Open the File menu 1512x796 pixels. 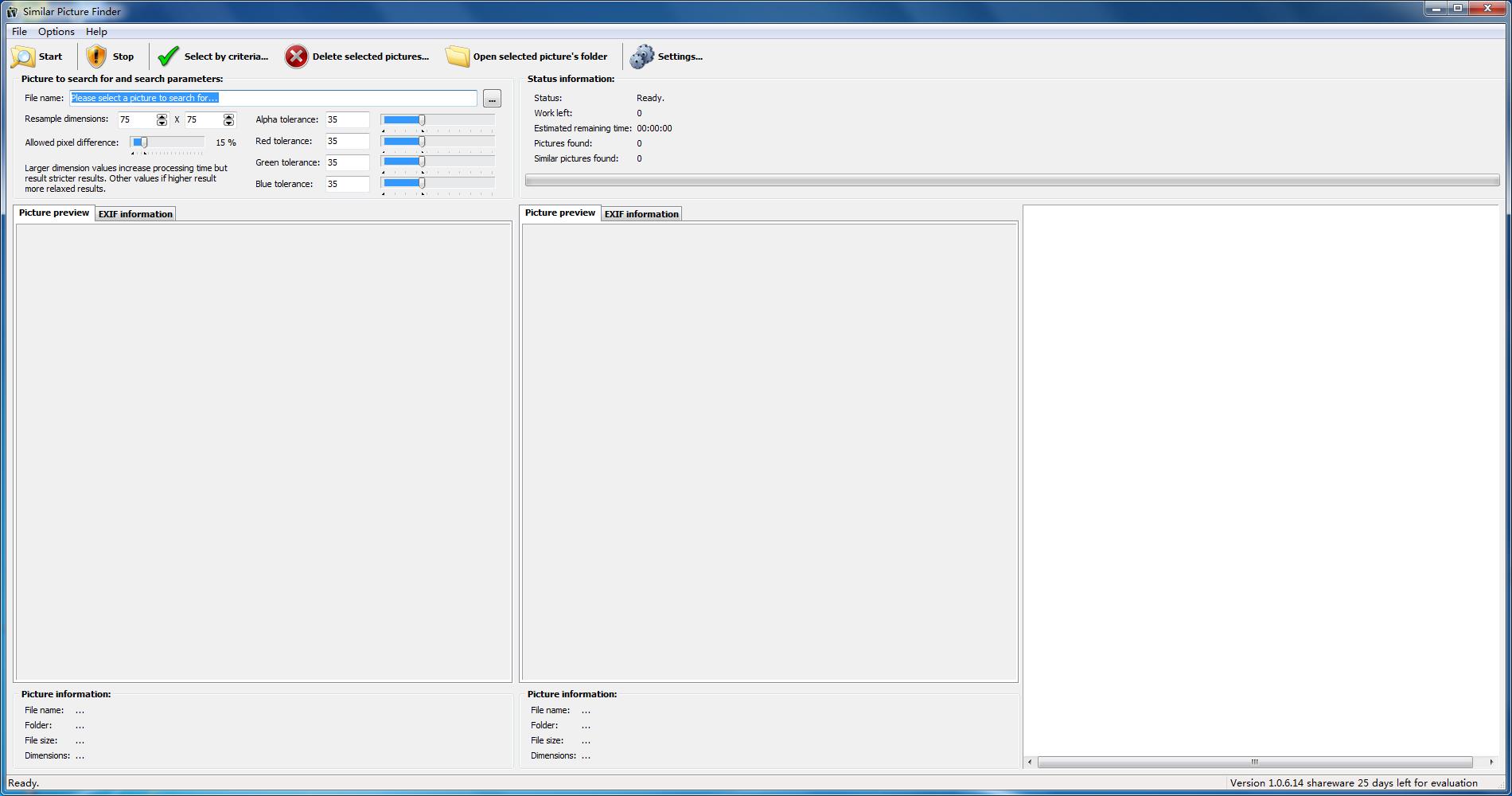coord(18,31)
